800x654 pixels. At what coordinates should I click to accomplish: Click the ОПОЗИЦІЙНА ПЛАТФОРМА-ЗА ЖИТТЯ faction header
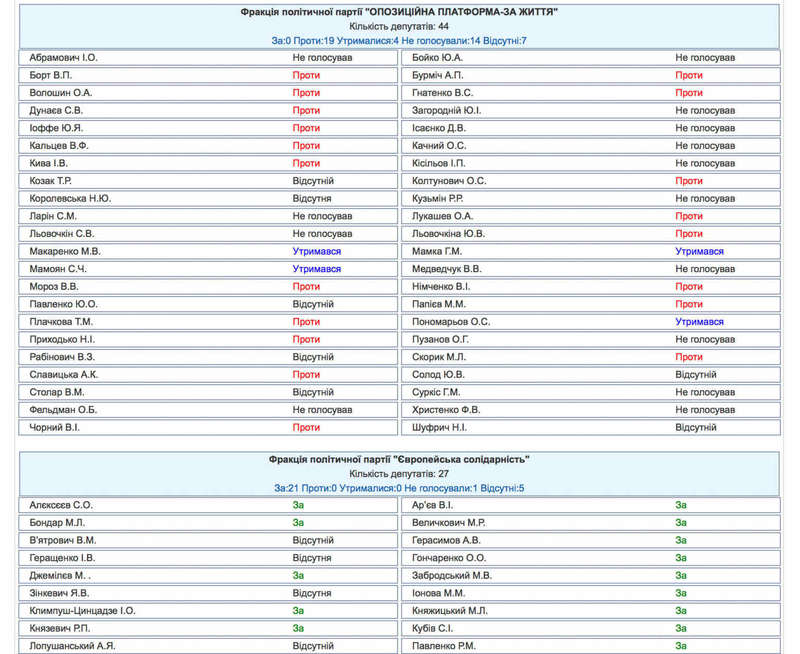point(399,12)
